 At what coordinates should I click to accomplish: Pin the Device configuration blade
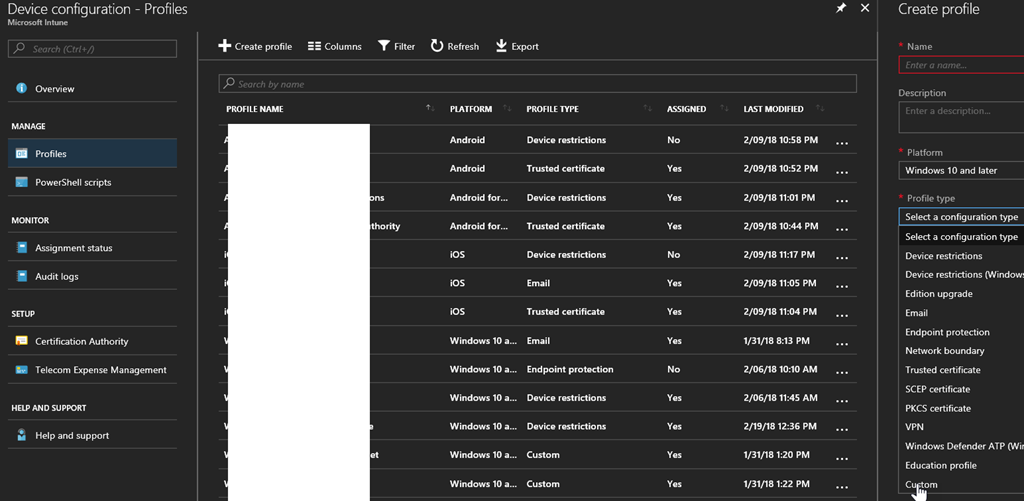842,9
